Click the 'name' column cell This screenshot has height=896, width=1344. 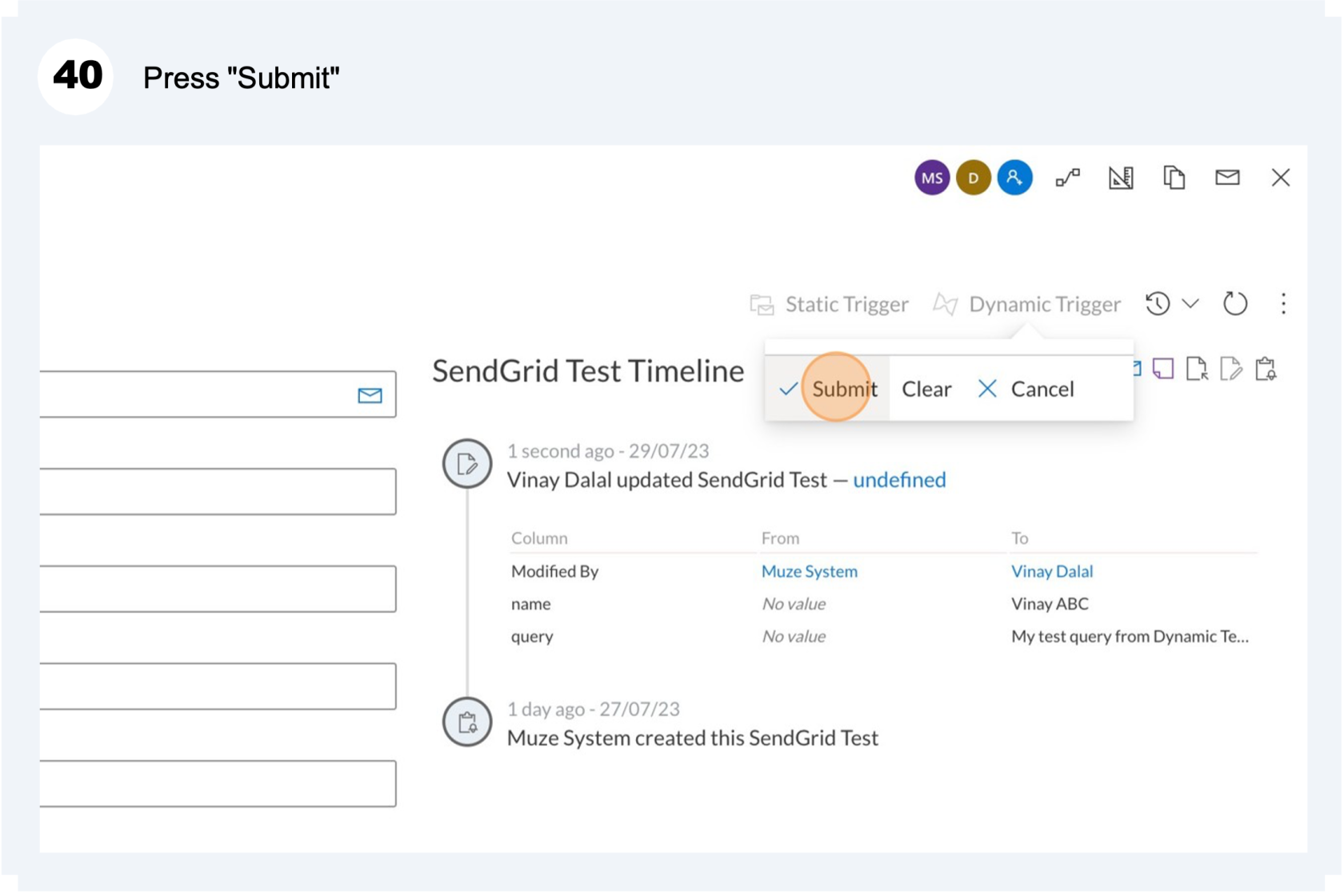[530, 604]
